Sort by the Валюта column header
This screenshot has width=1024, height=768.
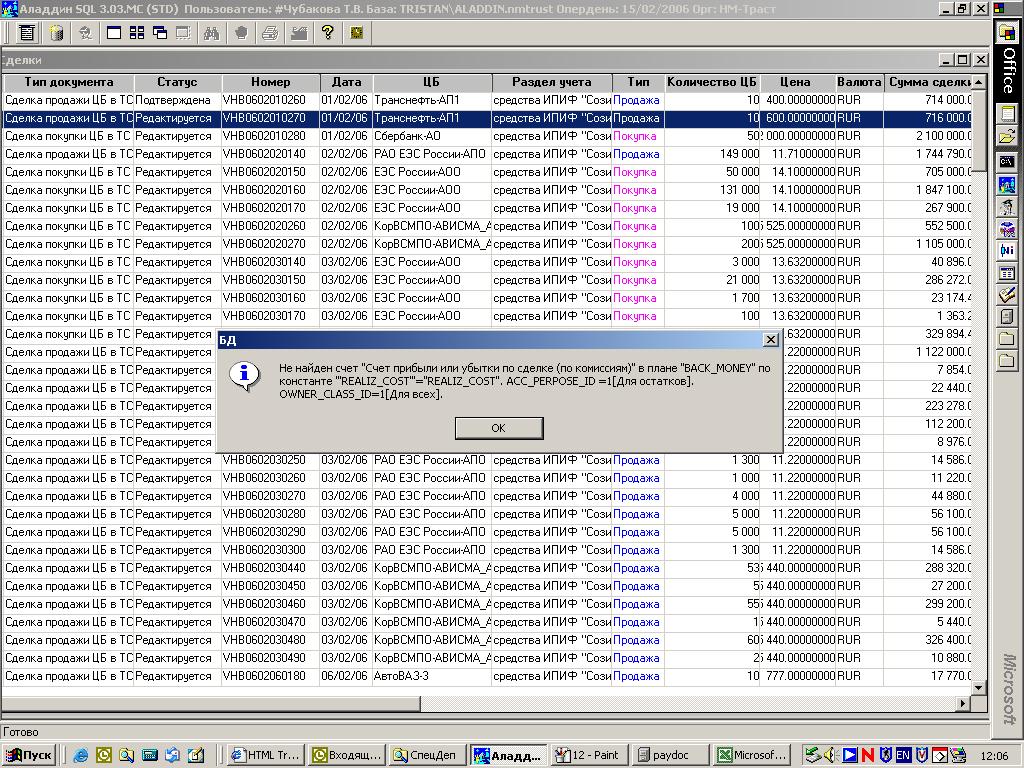click(859, 82)
